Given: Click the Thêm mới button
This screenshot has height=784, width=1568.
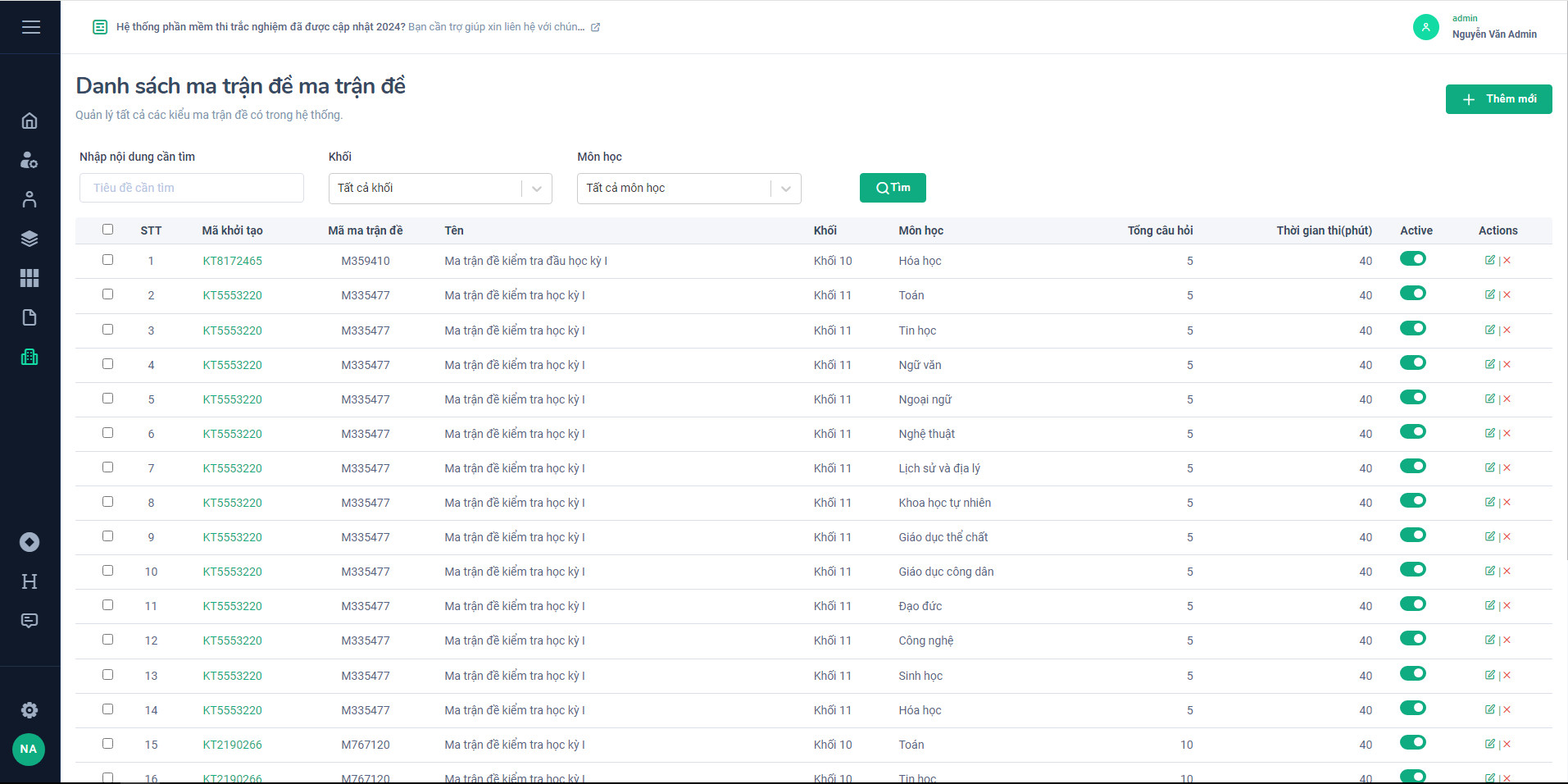Looking at the screenshot, I should pos(1498,99).
